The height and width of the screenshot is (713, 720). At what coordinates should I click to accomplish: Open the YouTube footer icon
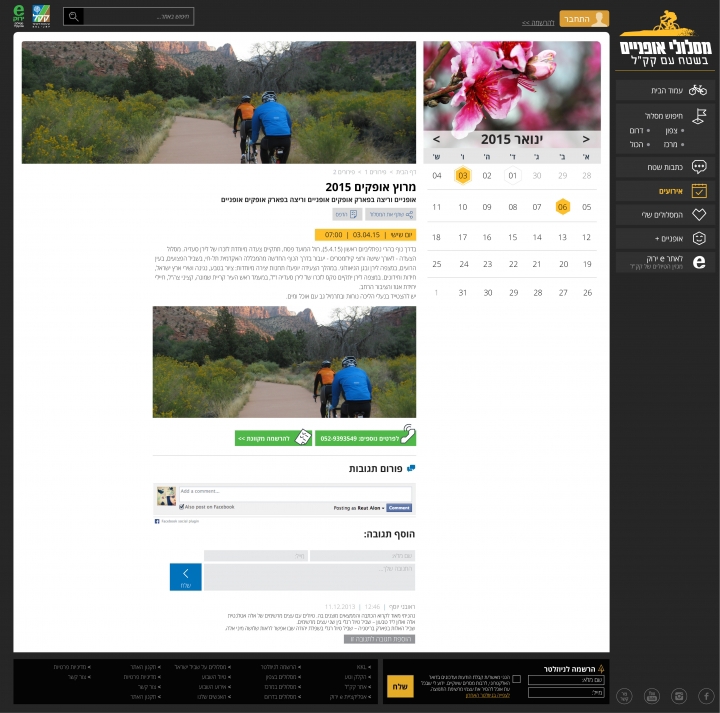point(652,696)
